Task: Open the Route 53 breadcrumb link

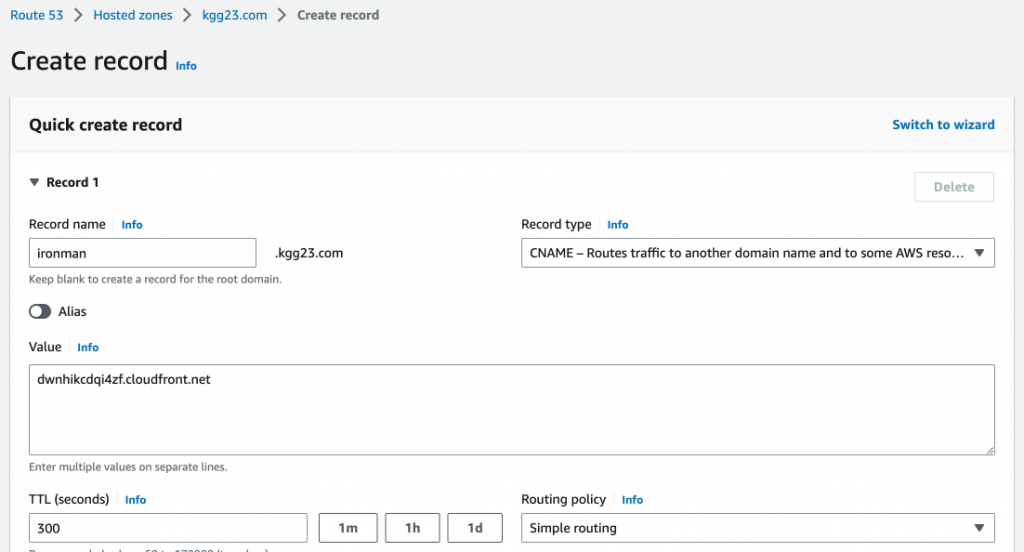Action: tap(37, 15)
